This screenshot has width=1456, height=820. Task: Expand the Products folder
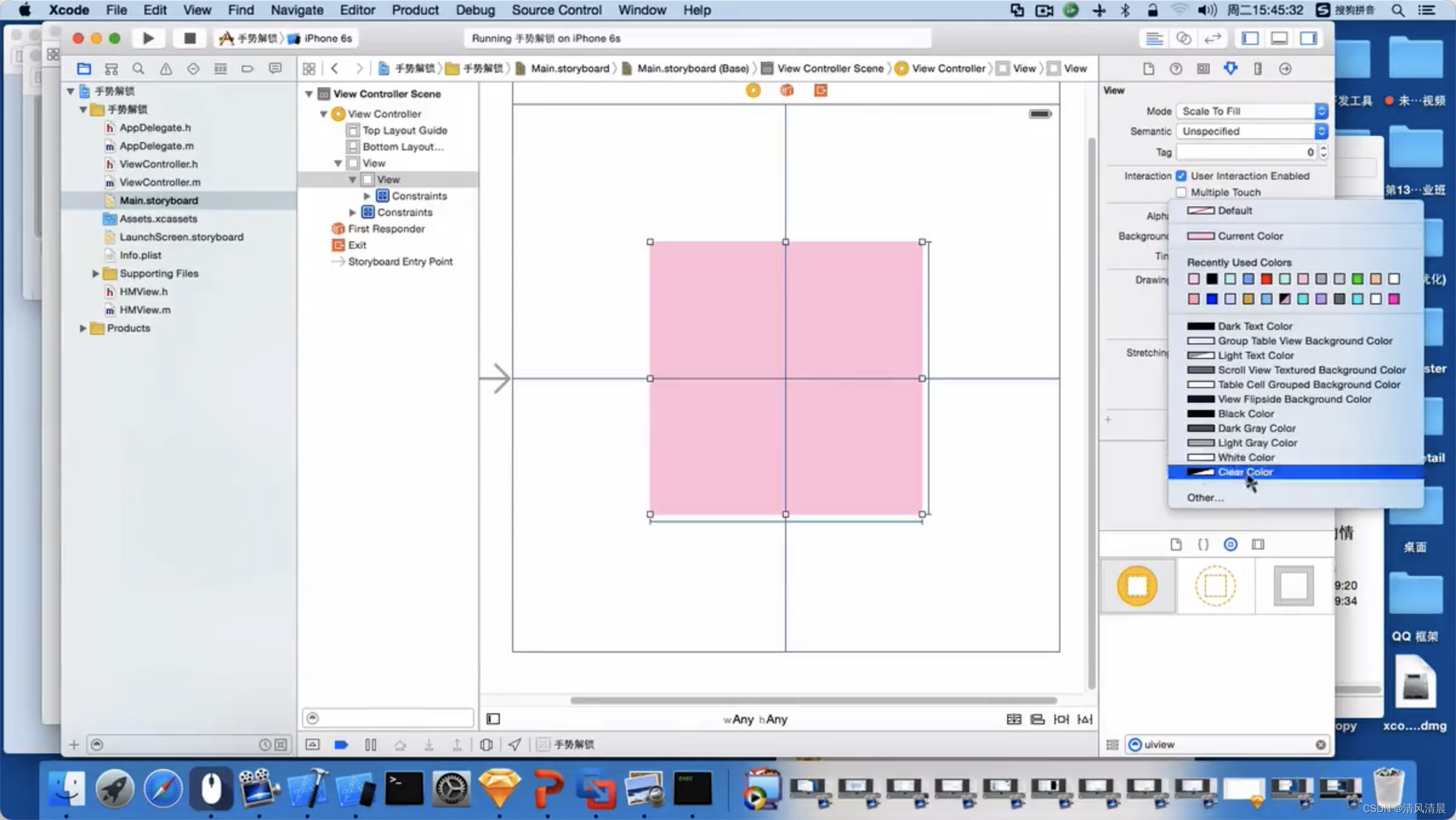[83, 328]
